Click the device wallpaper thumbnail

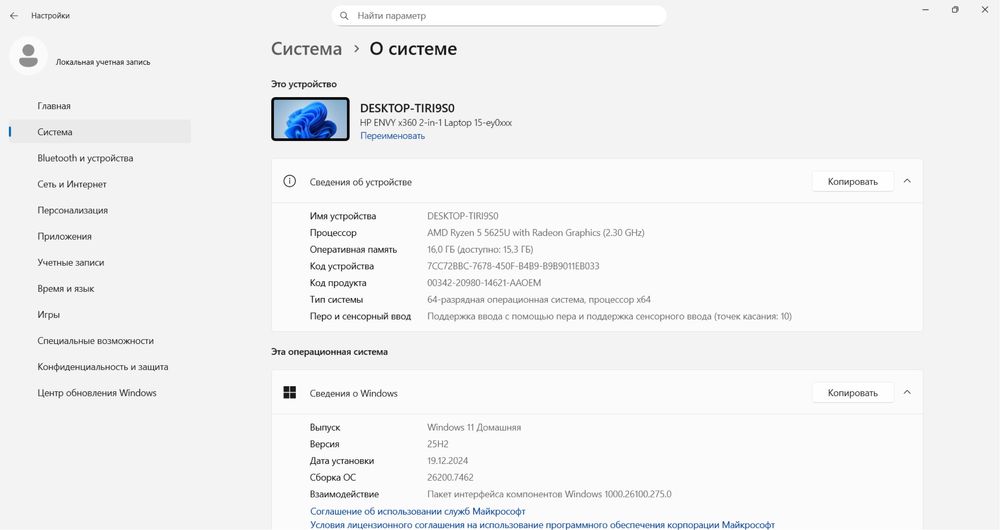pos(311,119)
